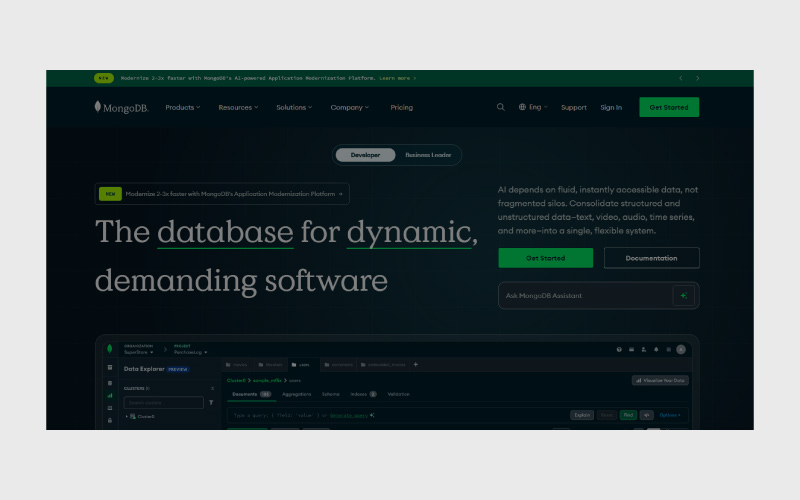Go to previous announcement banner
The width and height of the screenshot is (800, 500).
(681, 78)
